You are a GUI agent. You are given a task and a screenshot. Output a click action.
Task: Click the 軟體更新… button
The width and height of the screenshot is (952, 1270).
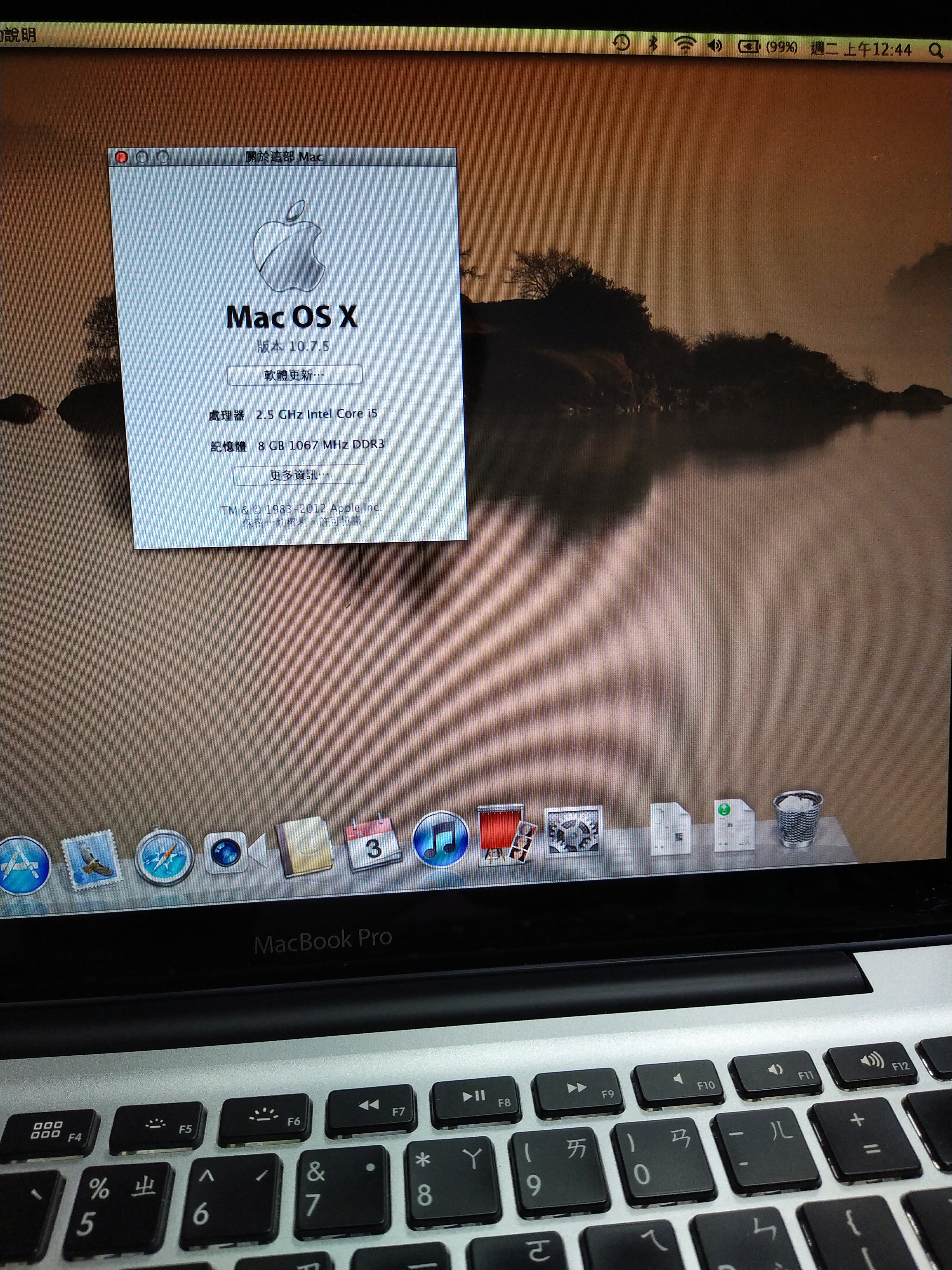(x=294, y=375)
